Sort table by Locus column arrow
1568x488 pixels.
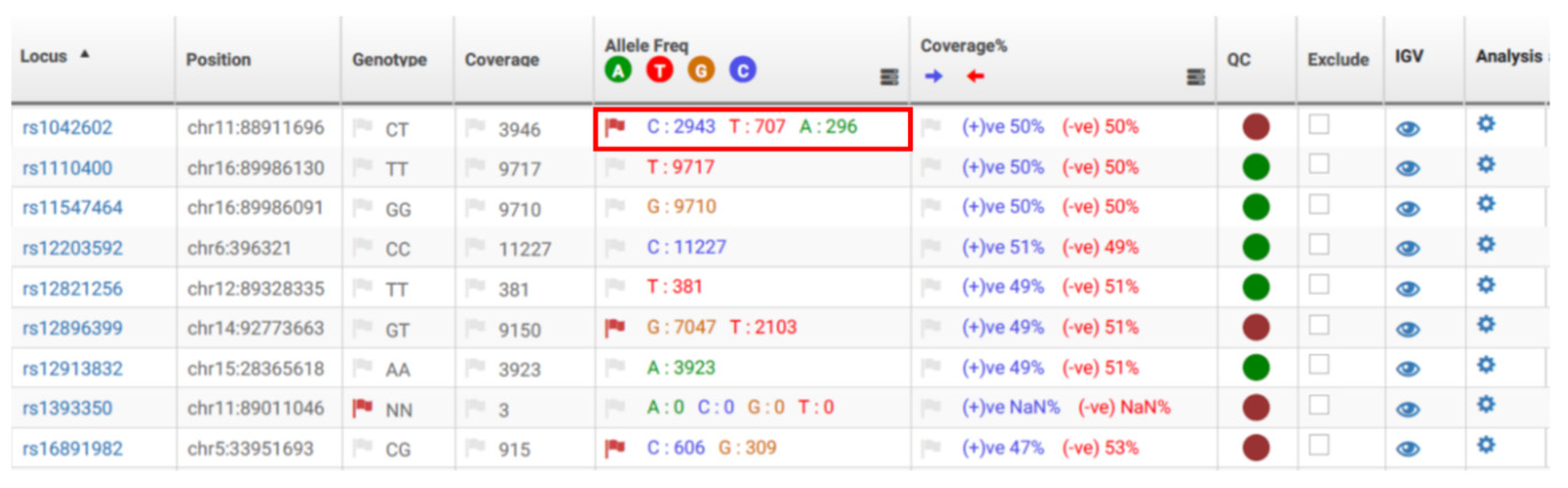pyautogui.click(x=84, y=54)
